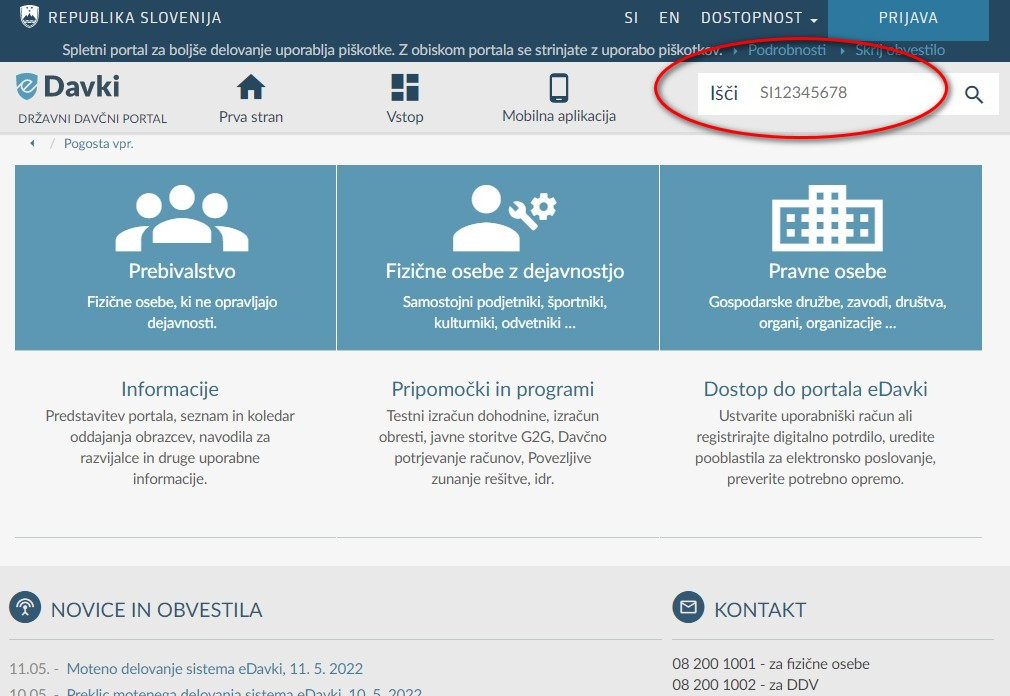The width and height of the screenshot is (1010, 696).
Task: Click the Prebivalstvo people group icon
Action: click(x=182, y=218)
